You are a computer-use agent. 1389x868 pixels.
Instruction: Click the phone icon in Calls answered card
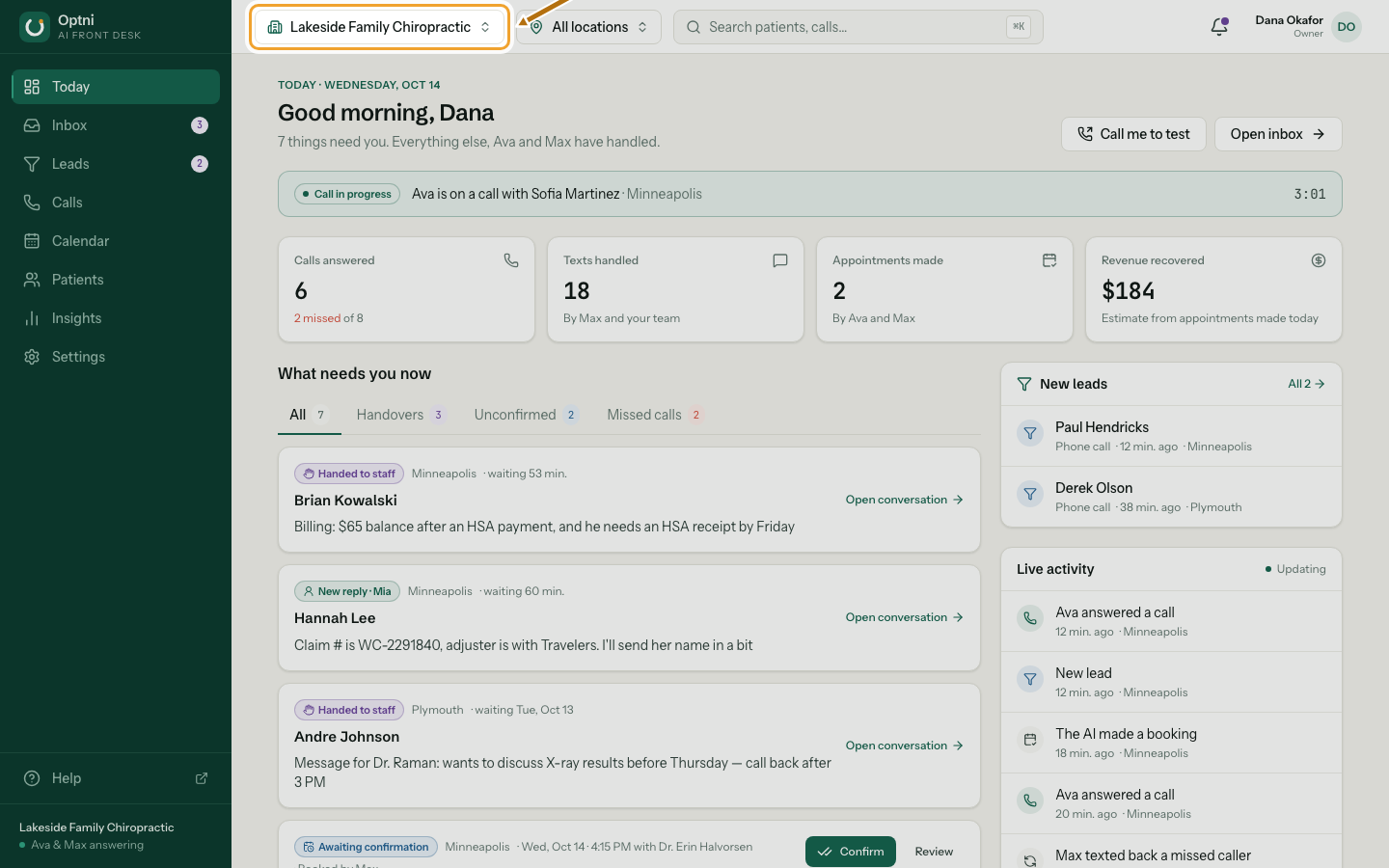(x=511, y=260)
